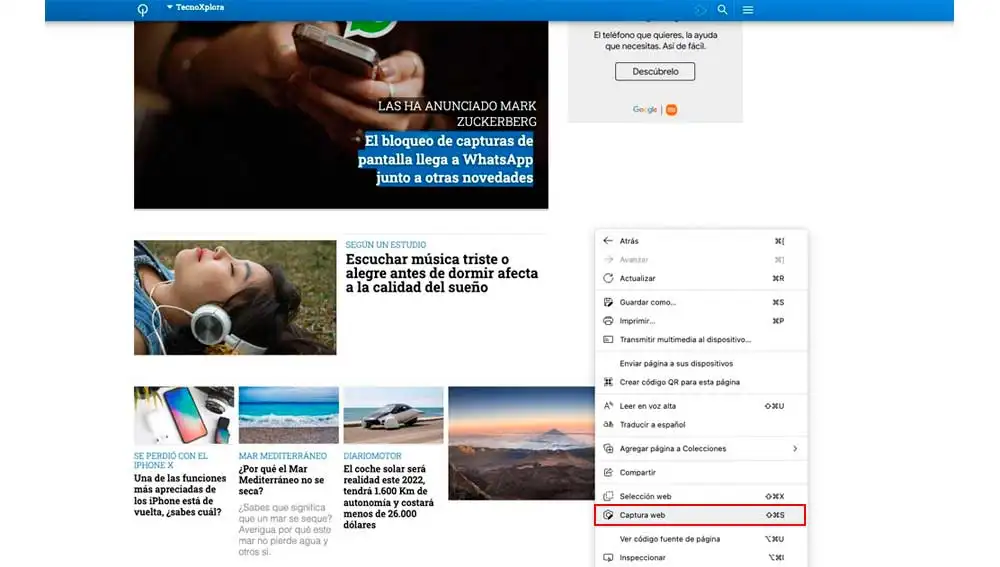Open the iPhone functions article headline
This screenshot has height=567, width=1000.
tap(180, 495)
